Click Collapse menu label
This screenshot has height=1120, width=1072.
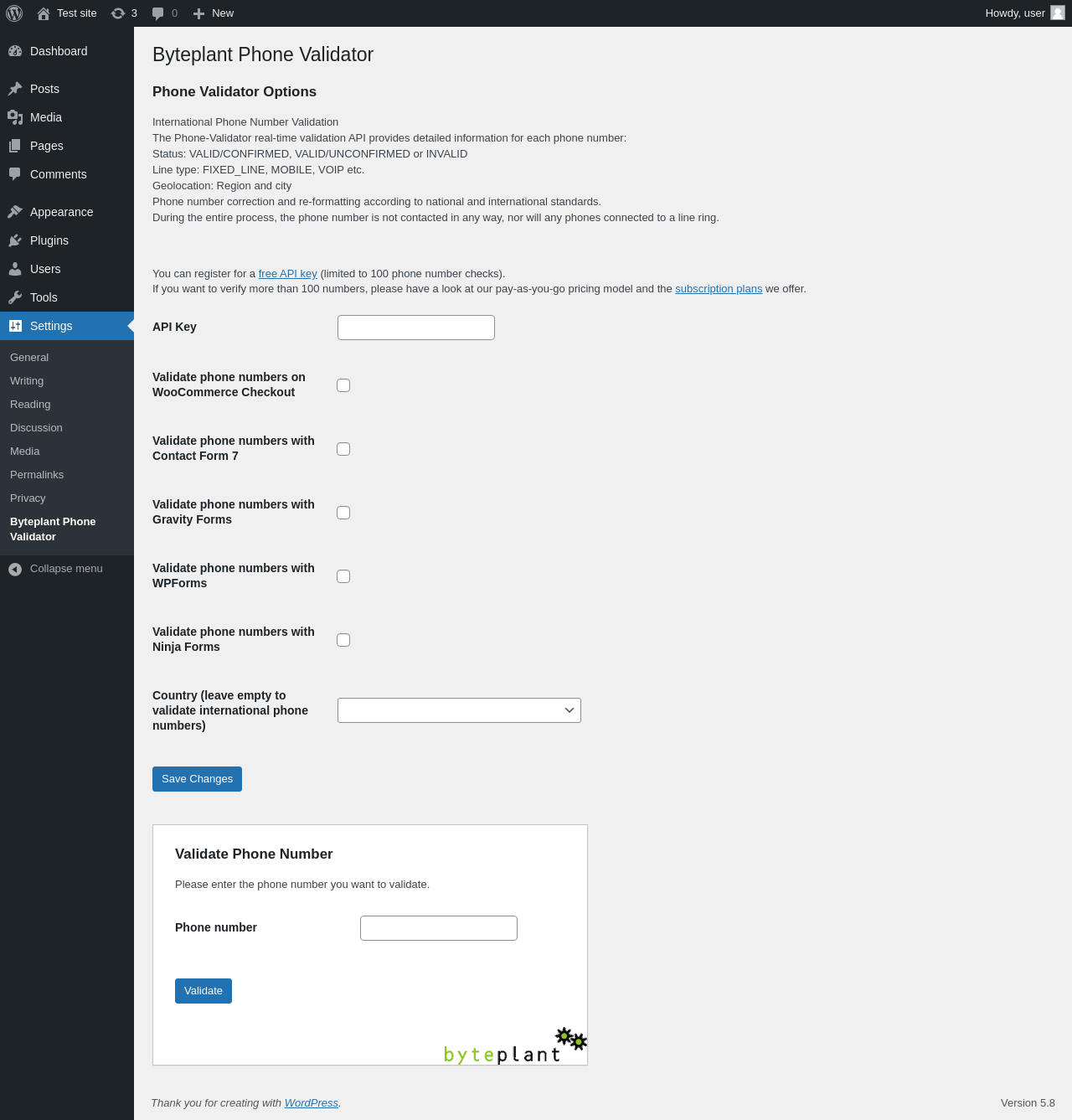pos(66,569)
